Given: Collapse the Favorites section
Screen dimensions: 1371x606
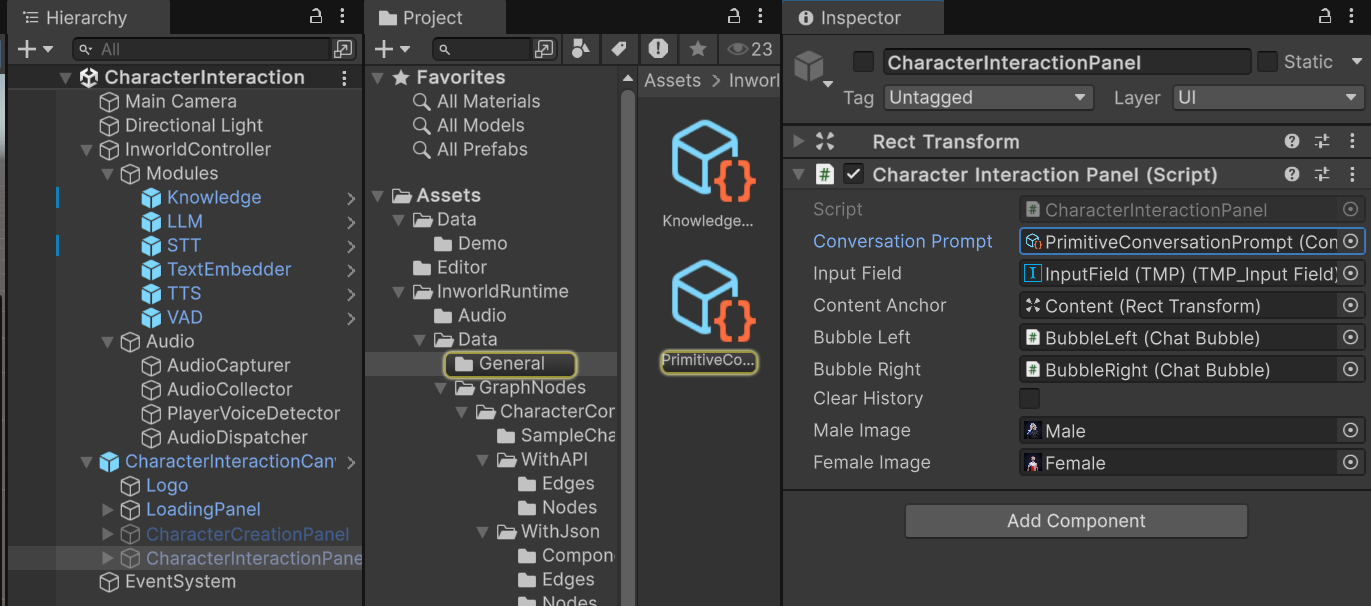Looking at the screenshot, I should pyautogui.click(x=378, y=78).
